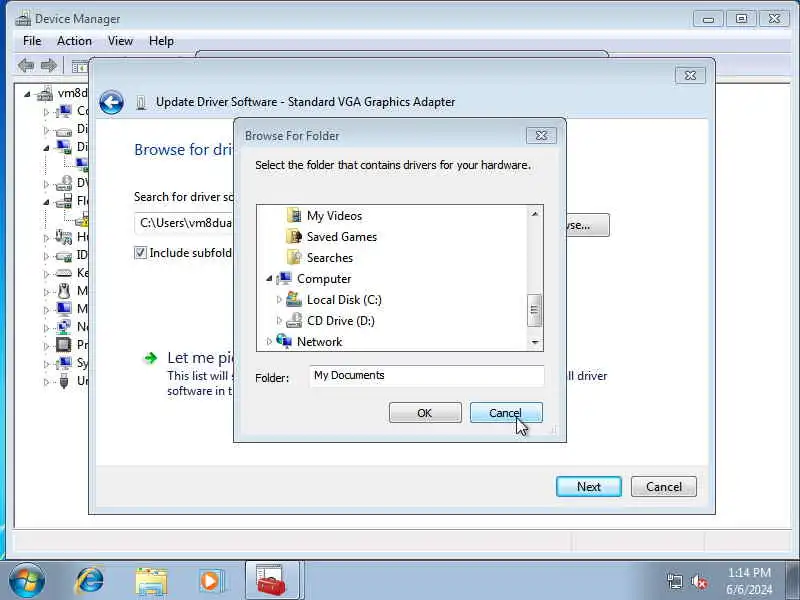The image size is (800, 600).
Task: Open Windows Media Player from the taskbar
Action: click(211, 581)
